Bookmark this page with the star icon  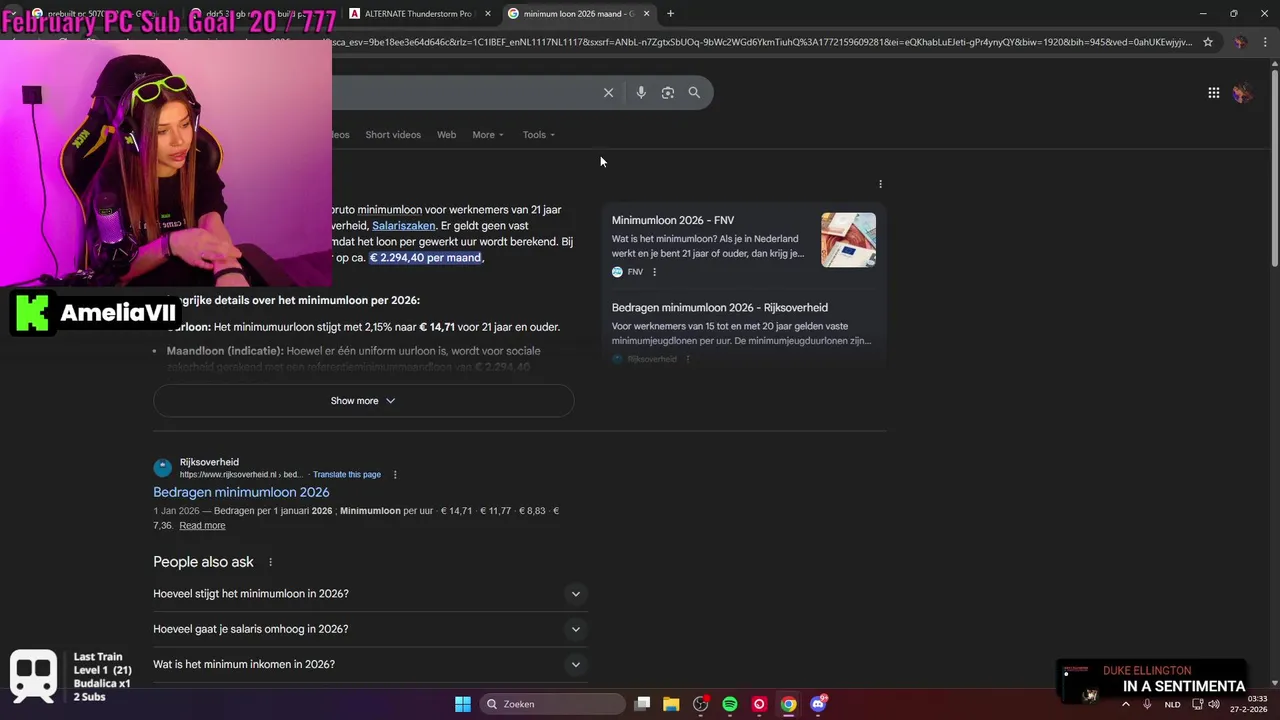pos(1208,42)
